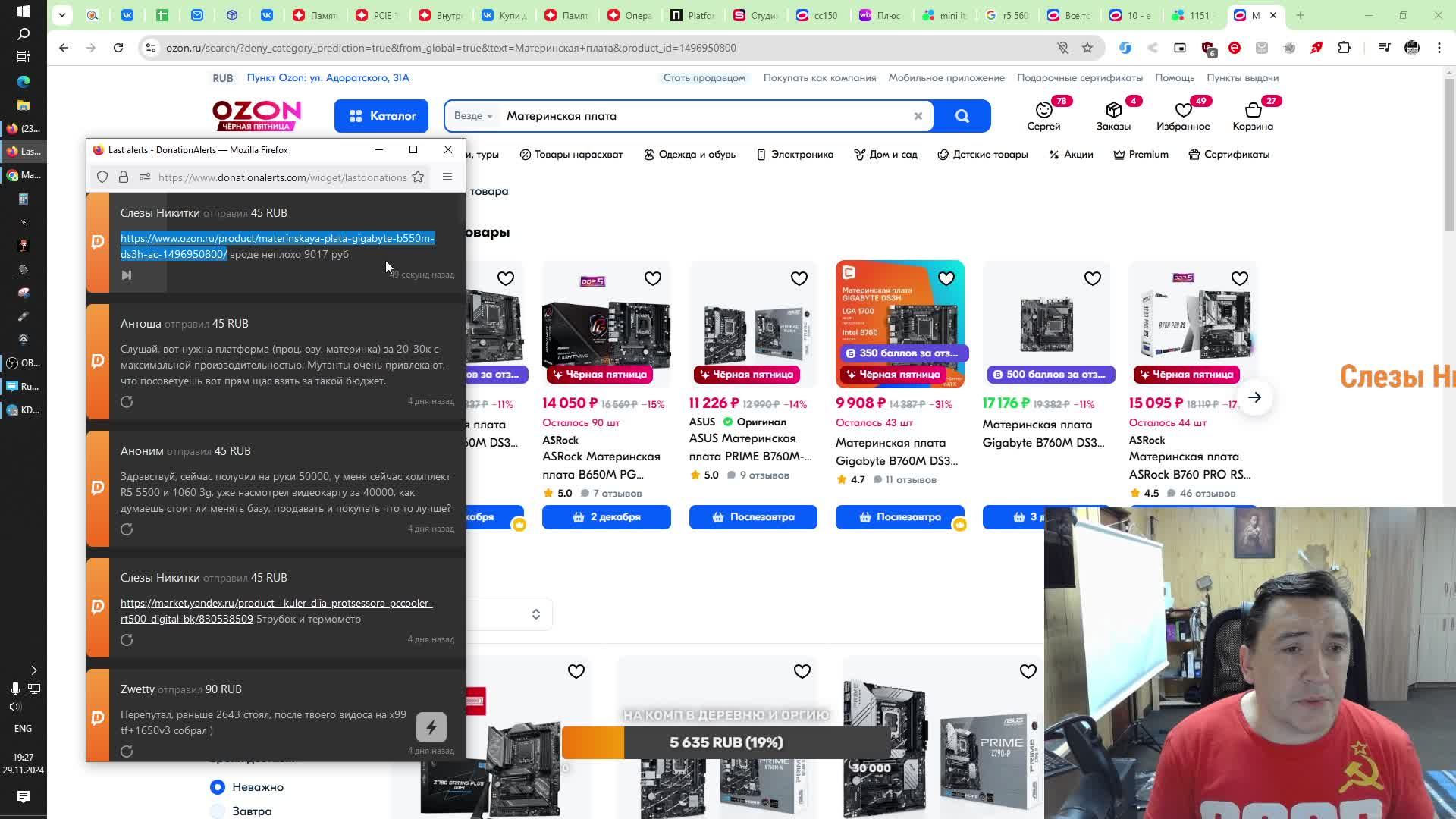Click the lightning bolt button in DonationAlerts
The height and width of the screenshot is (819, 1456).
pyautogui.click(x=431, y=727)
